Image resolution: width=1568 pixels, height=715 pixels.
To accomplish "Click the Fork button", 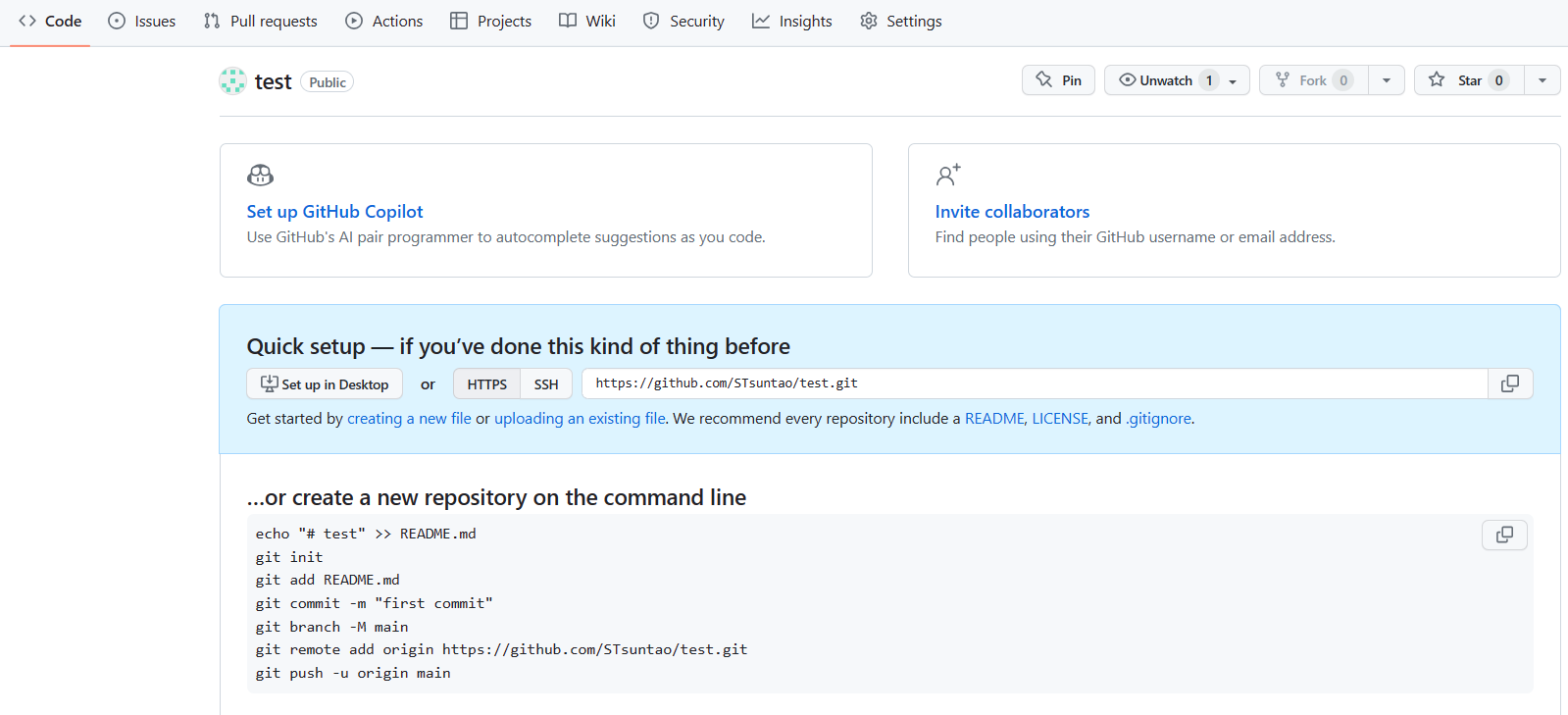I will coord(1313,80).
